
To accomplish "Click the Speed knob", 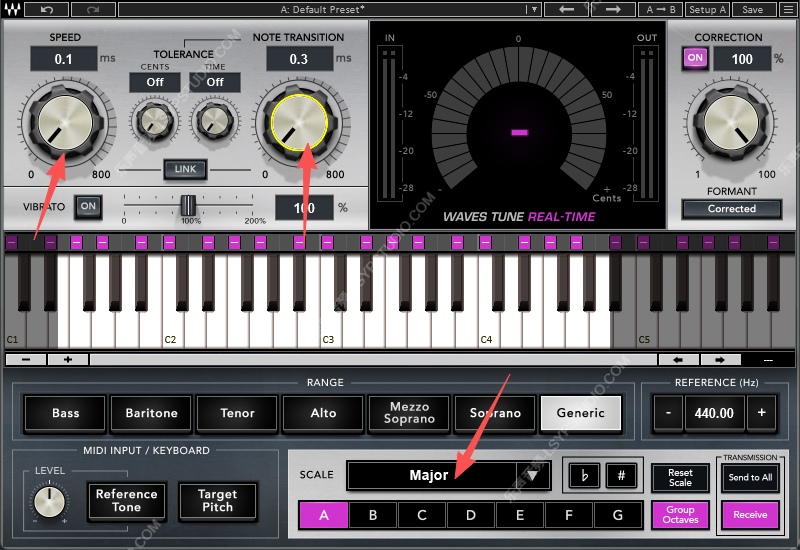I will [65, 123].
